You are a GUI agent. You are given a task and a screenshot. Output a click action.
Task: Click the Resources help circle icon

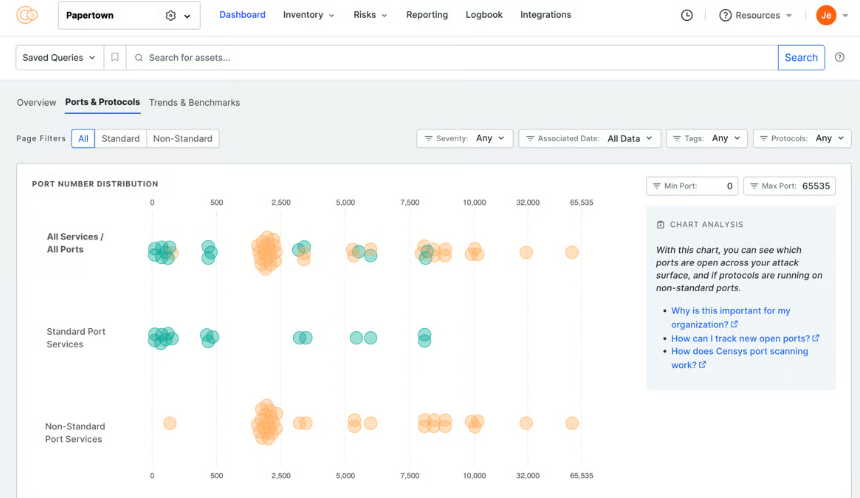click(725, 15)
